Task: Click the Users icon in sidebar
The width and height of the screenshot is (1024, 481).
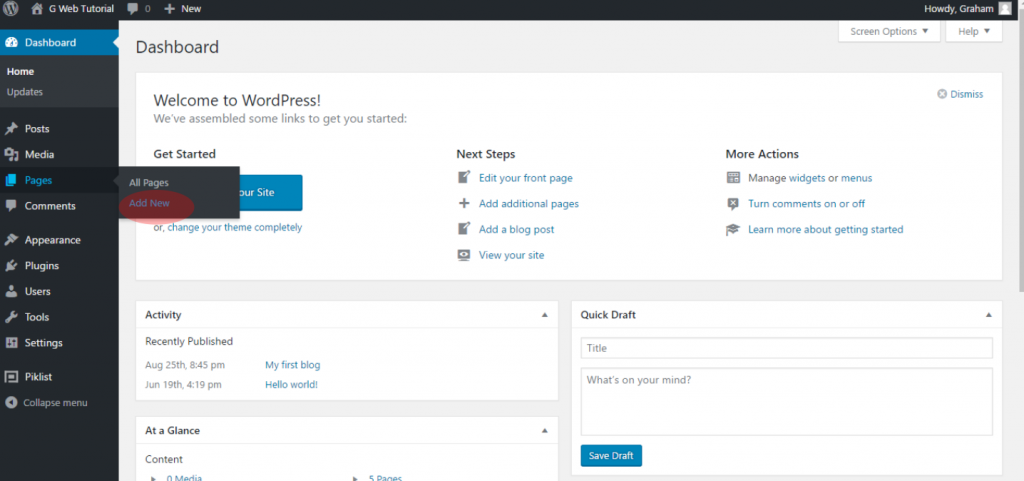Action: [11, 292]
